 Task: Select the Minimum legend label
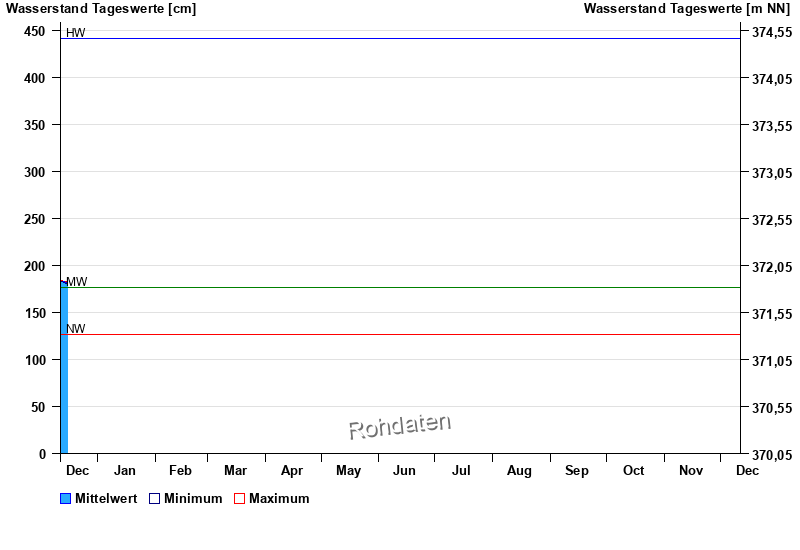tap(193, 499)
